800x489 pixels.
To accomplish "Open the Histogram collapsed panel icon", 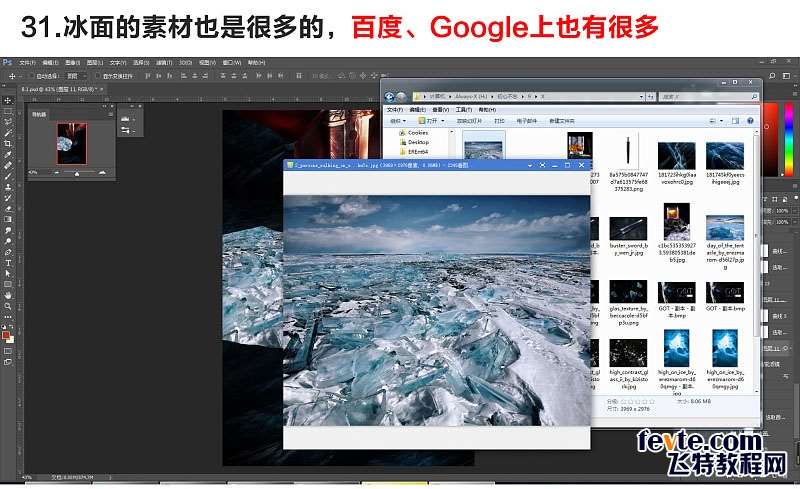I will (x=126, y=119).
